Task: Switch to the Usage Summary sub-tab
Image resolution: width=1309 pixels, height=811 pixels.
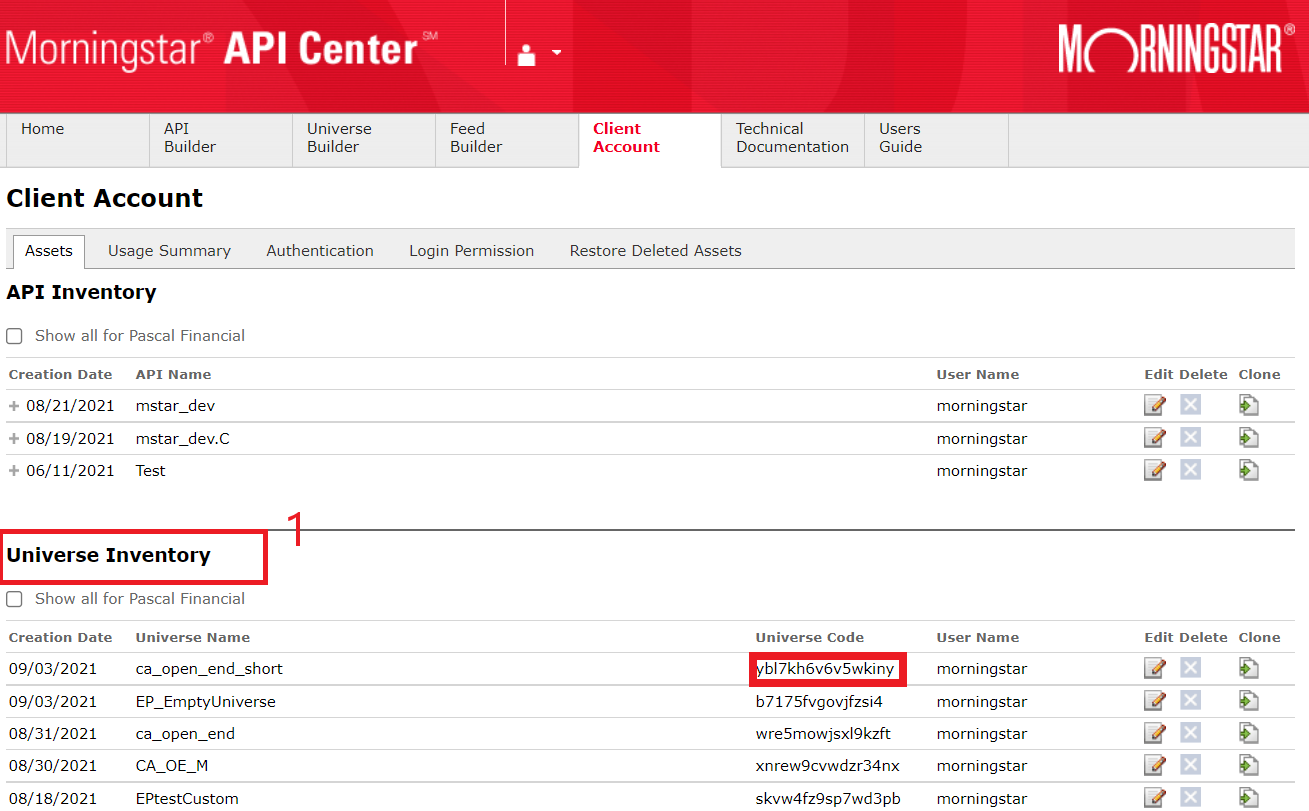Action: pos(169,251)
